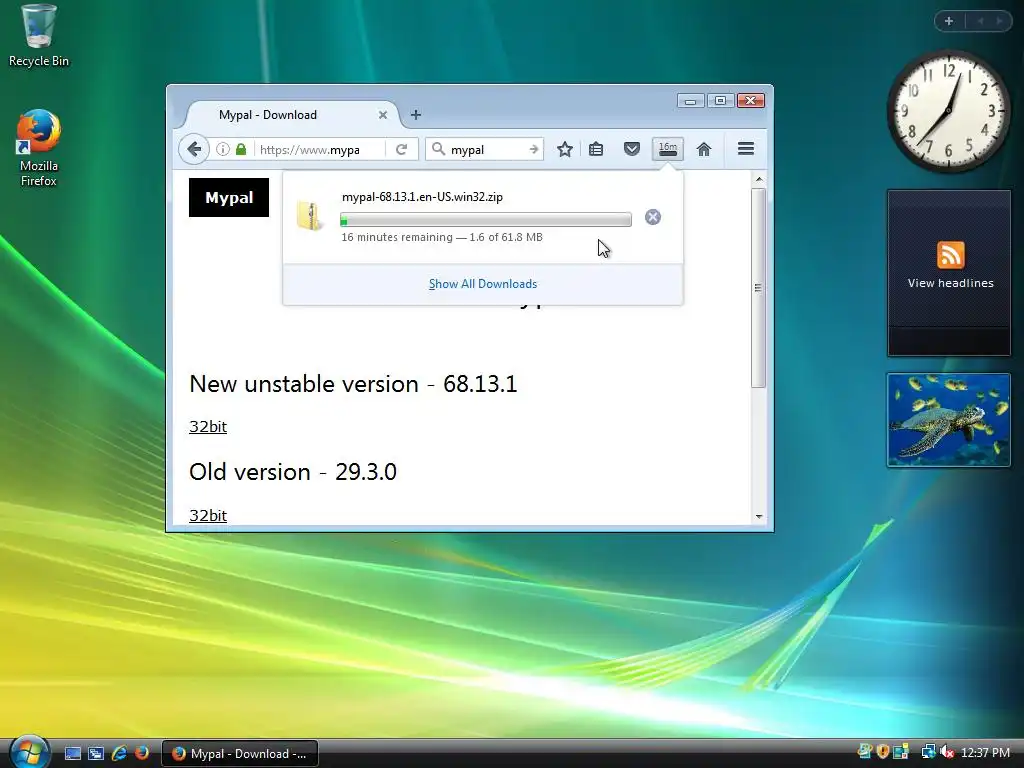This screenshot has width=1024, height=768.
Task: Cancel the mypal zip download
Action: point(652,217)
